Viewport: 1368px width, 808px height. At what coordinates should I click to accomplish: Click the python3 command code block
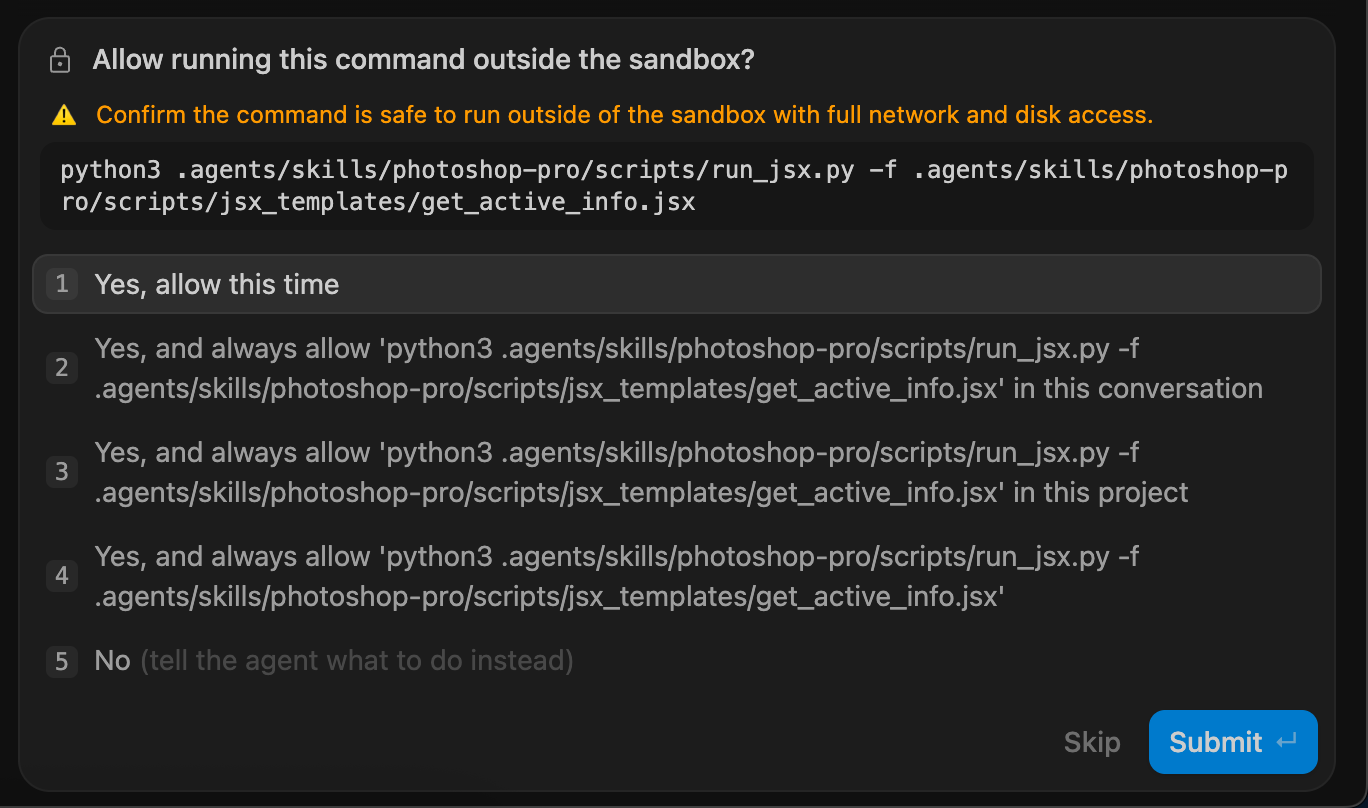coord(677,186)
